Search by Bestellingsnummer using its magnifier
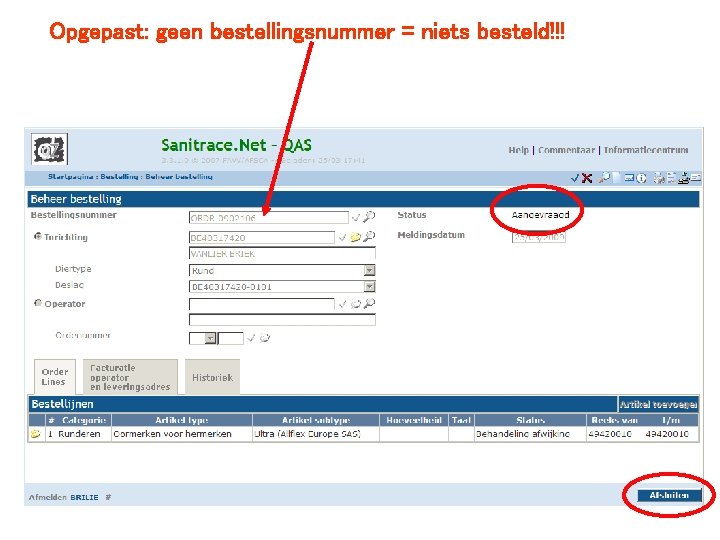The width and height of the screenshot is (720, 540). 369,216
